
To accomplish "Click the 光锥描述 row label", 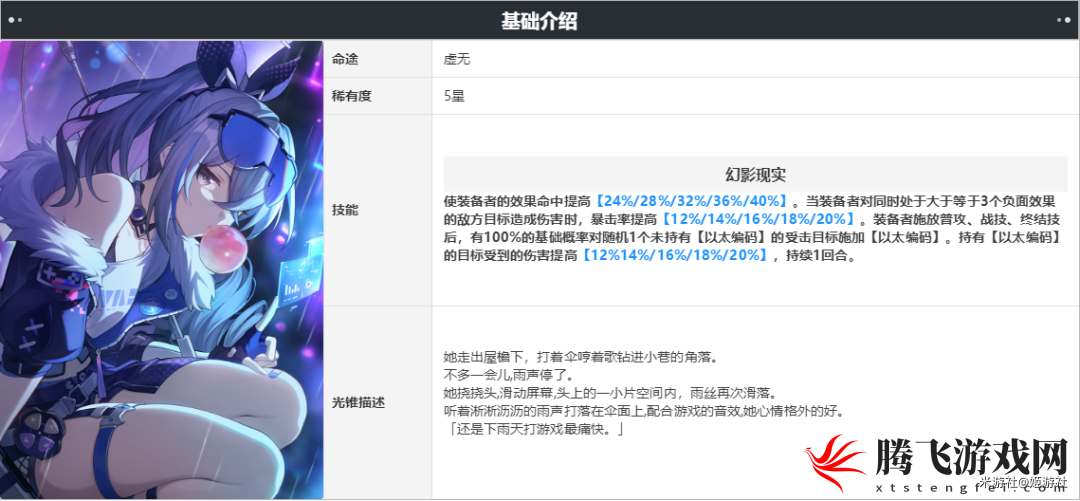I will pos(358,402).
